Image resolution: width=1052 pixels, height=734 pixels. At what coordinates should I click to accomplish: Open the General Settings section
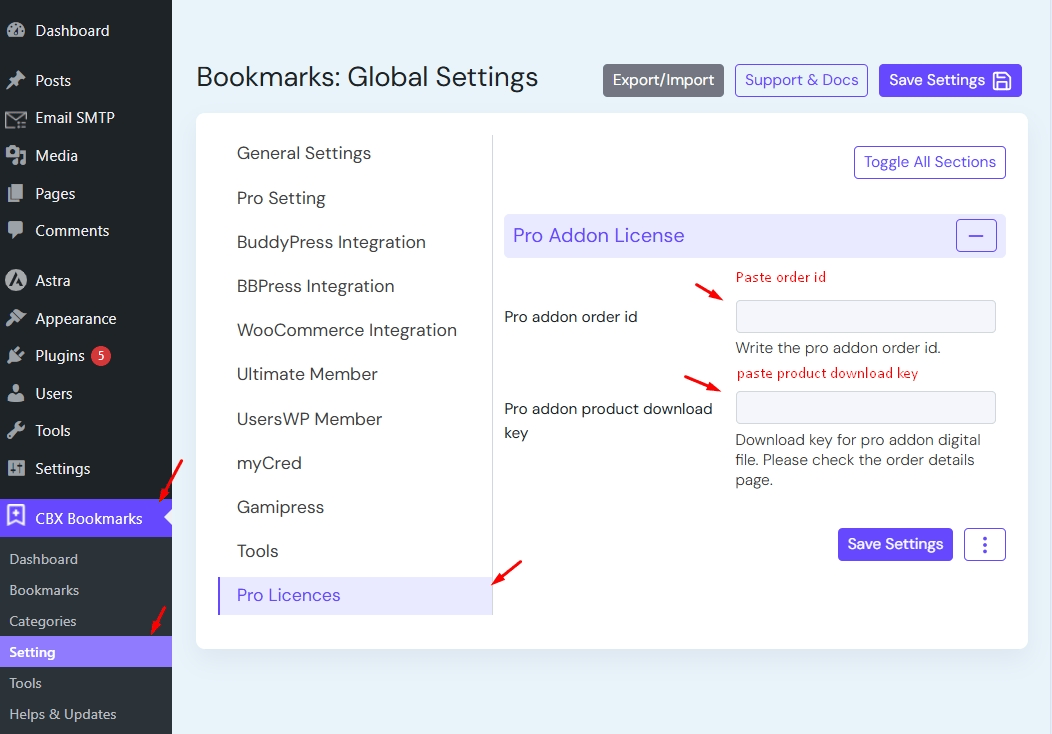[303, 153]
